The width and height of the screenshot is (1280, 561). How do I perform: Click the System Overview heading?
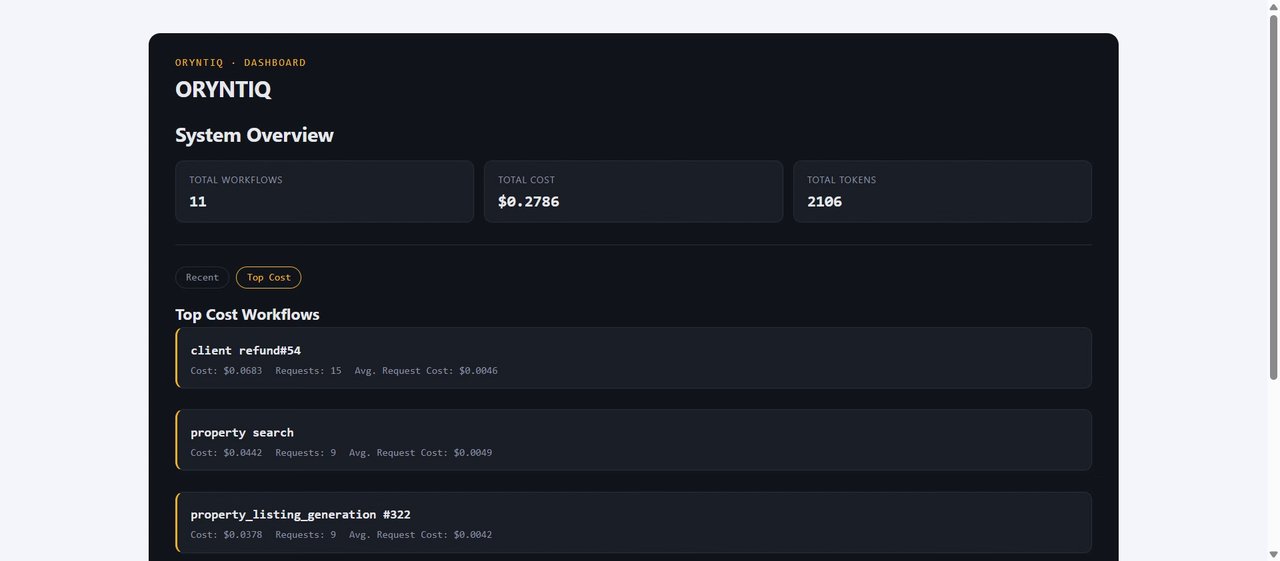coord(254,135)
